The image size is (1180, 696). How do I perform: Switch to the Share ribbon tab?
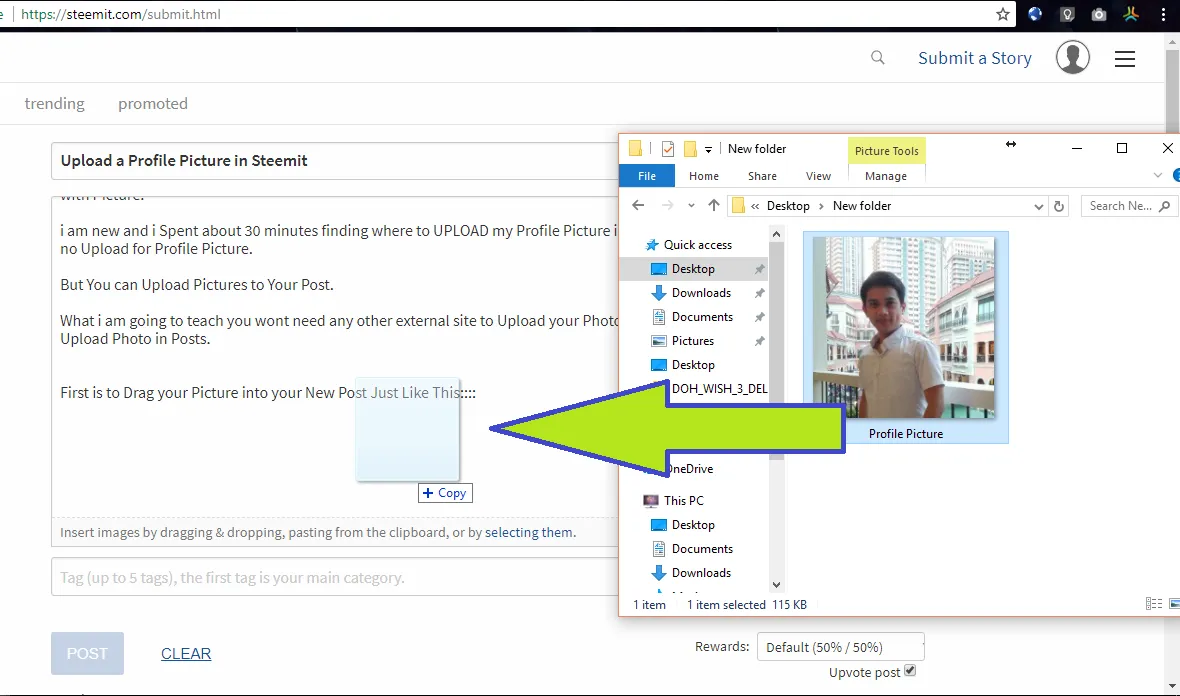[x=762, y=176]
